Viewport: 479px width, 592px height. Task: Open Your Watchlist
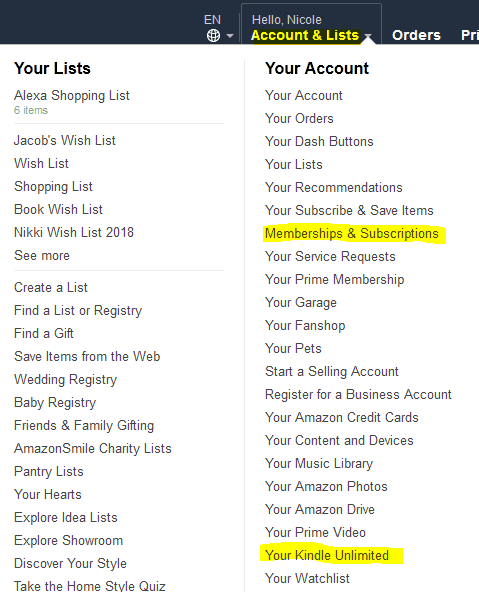[307, 578]
